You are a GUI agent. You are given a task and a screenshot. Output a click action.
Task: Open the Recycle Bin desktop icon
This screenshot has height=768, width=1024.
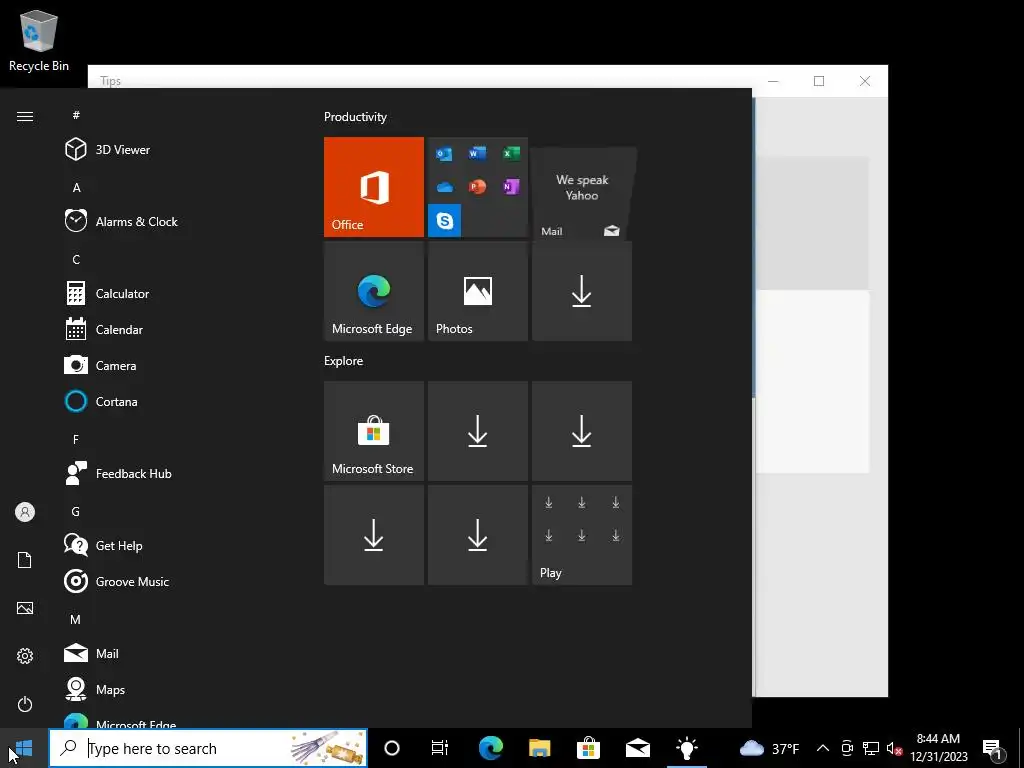coord(39,40)
